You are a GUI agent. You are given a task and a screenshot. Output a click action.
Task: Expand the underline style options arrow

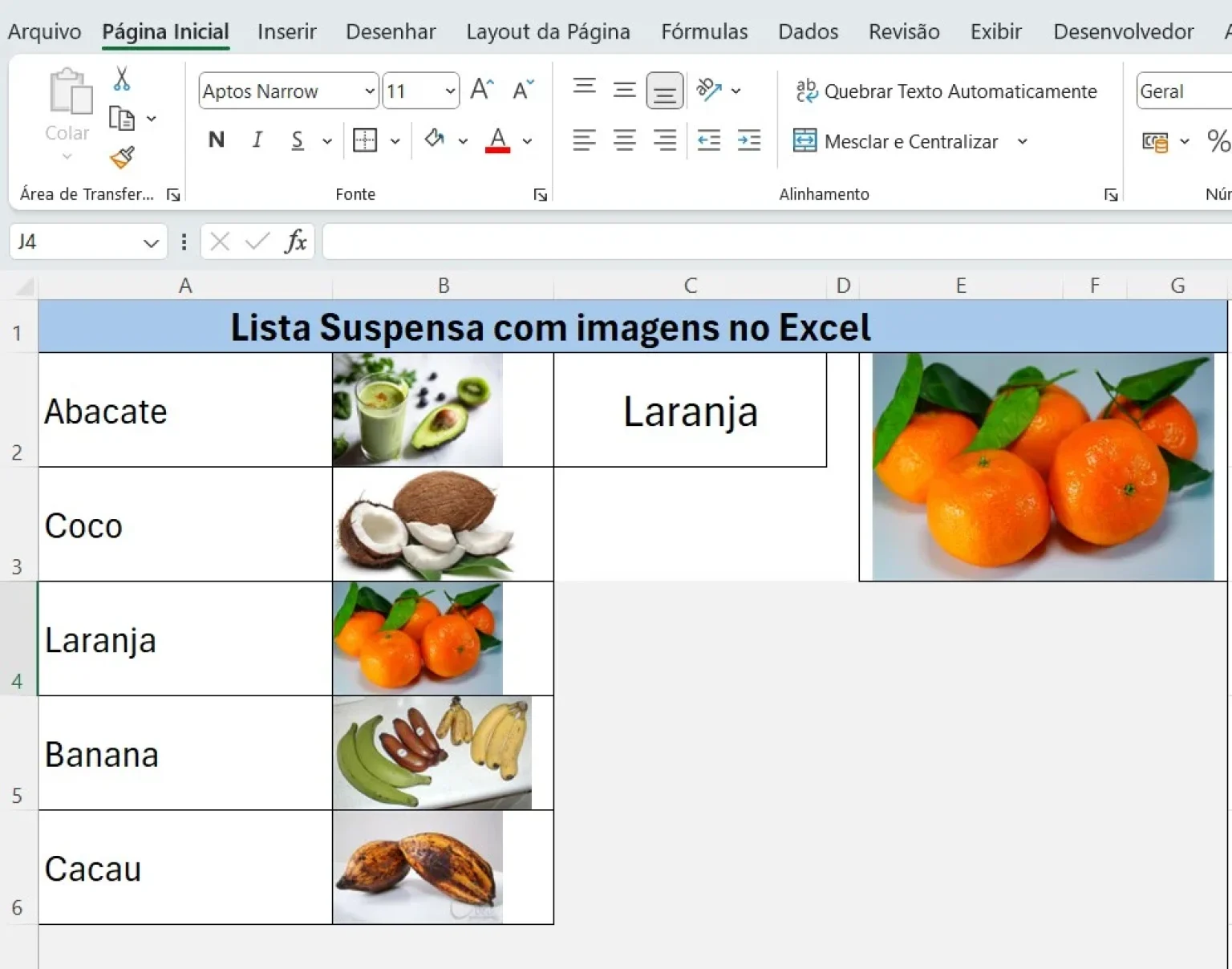tap(327, 141)
